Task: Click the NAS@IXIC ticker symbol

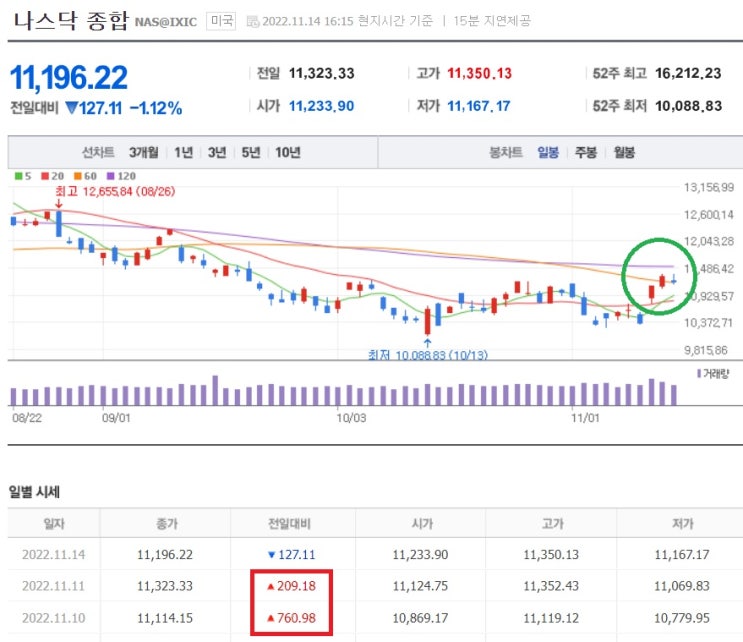Action: [x=166, y=22]
